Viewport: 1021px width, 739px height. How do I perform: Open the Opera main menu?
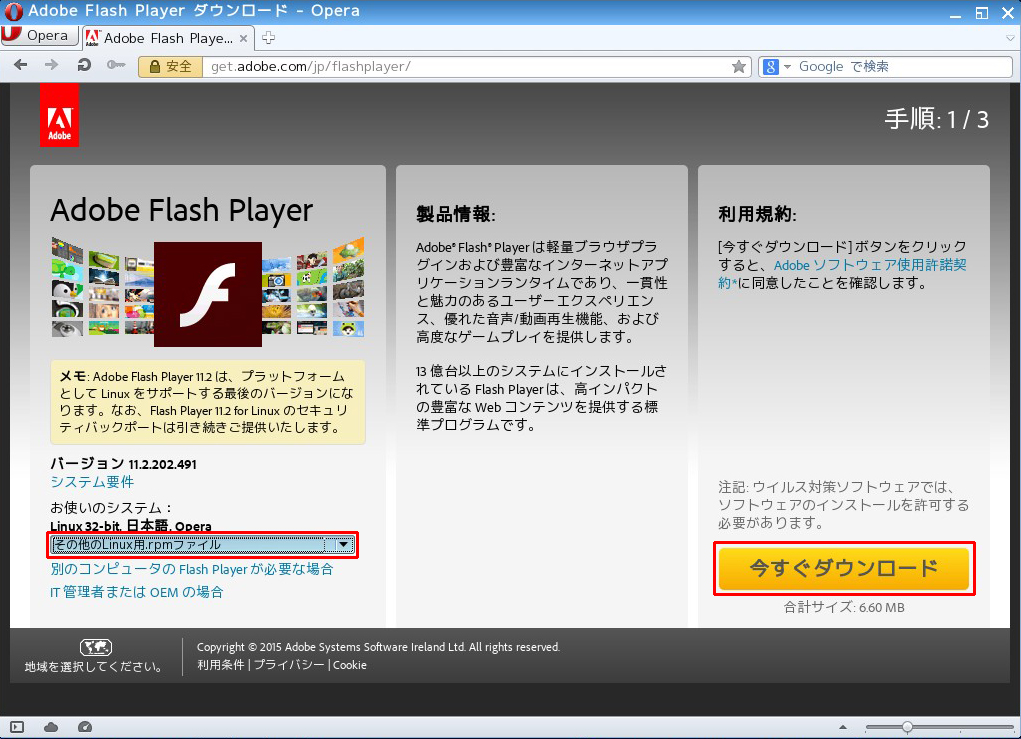(x=38, y=36)
